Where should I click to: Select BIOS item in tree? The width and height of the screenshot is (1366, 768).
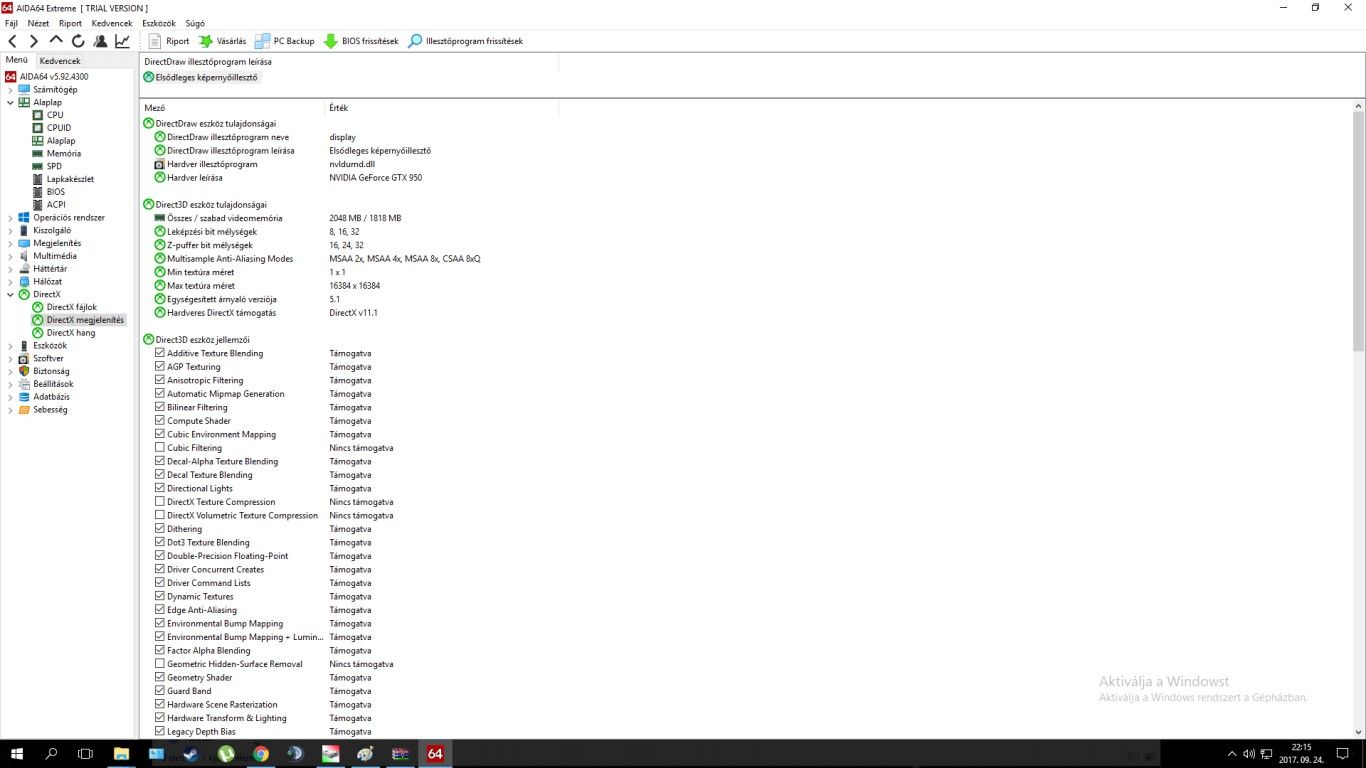(56, 192)
